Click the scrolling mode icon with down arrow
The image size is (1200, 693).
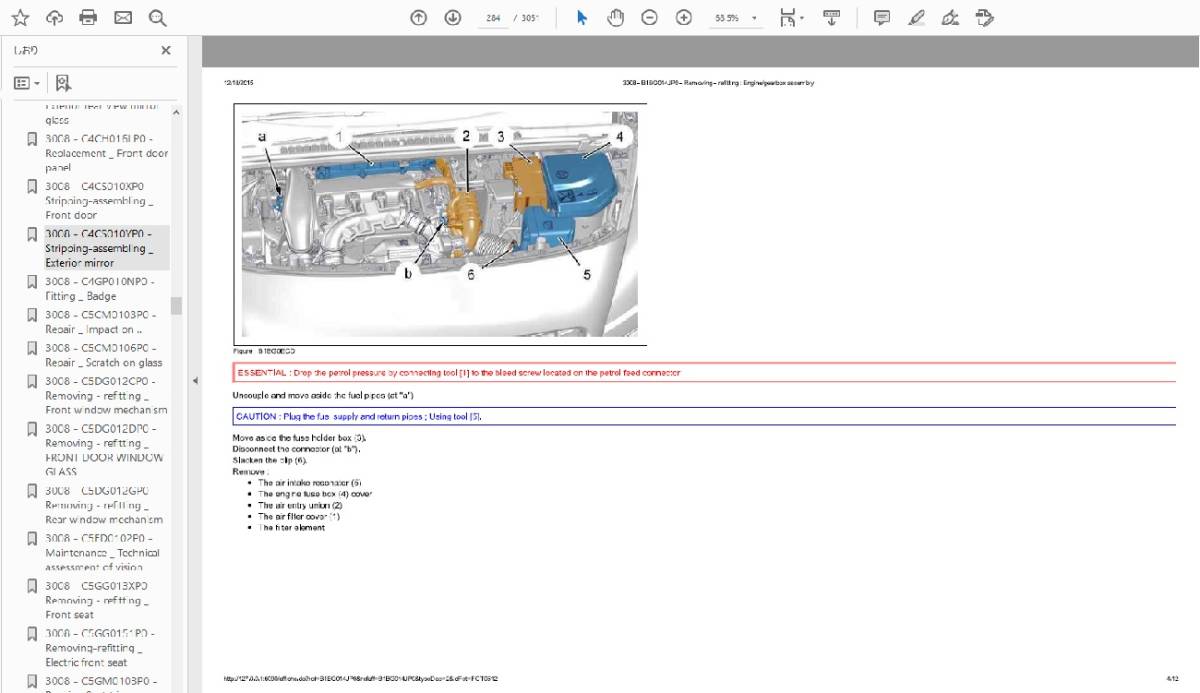tap(831, 18)
